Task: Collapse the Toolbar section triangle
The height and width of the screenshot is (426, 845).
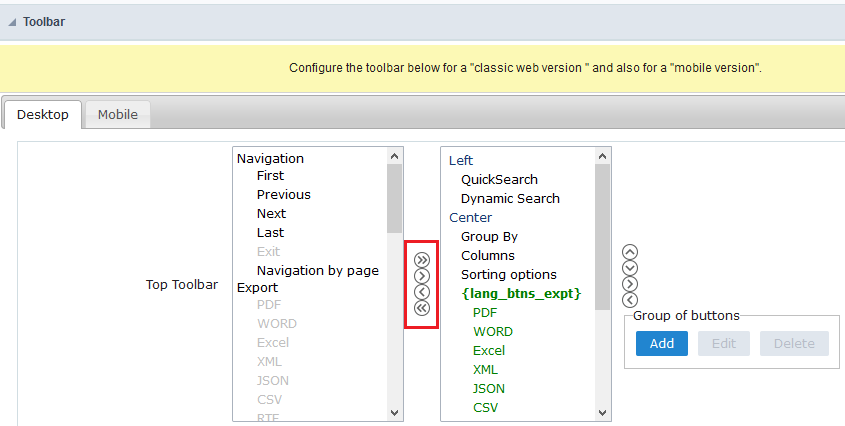Action: pos(12,22)
